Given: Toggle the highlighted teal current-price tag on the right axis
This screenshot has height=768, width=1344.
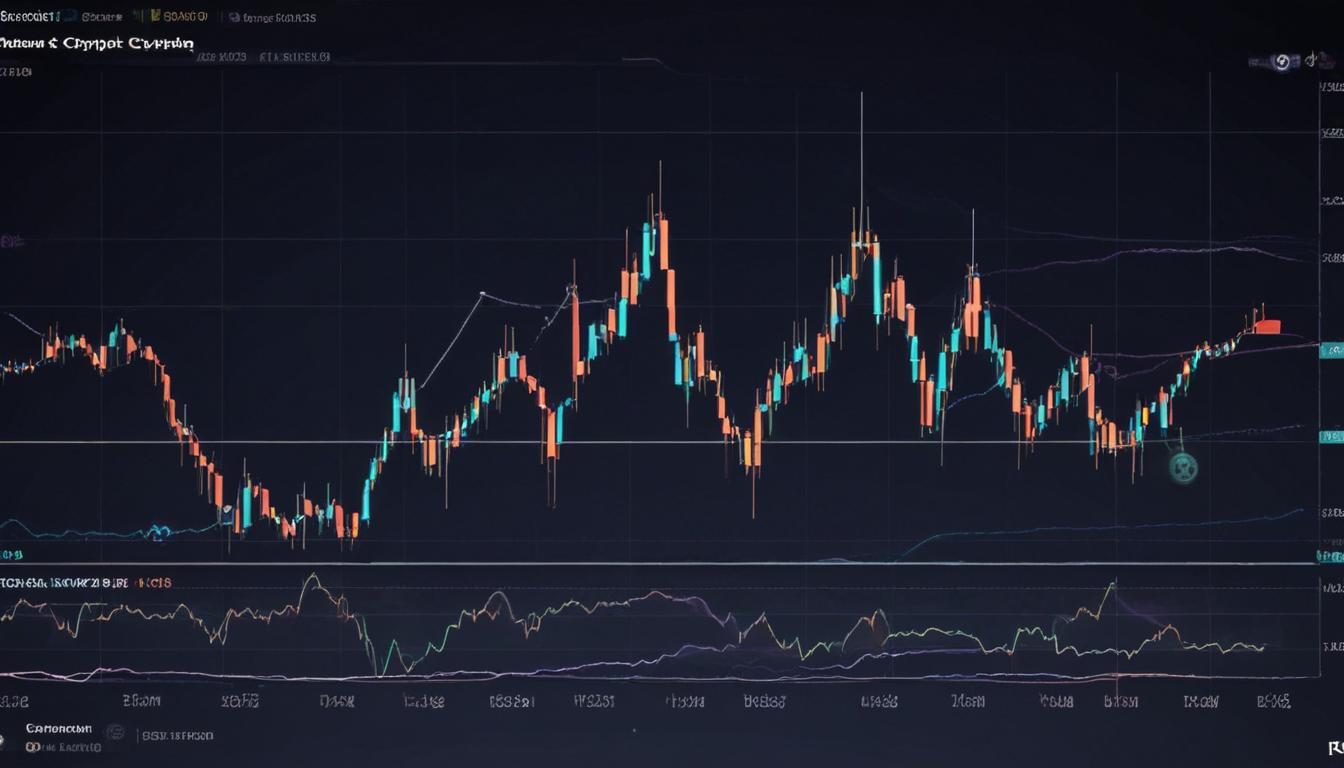Looking at the screenshot, I should (x=1329, y=350).
